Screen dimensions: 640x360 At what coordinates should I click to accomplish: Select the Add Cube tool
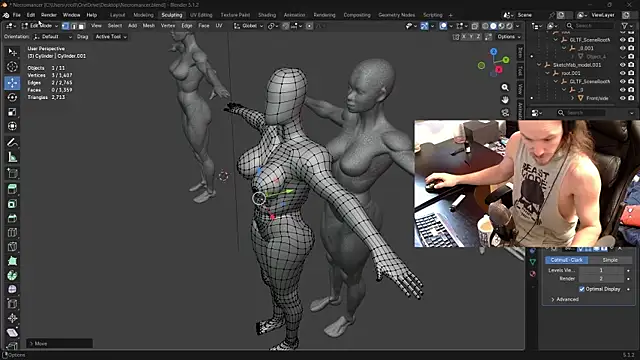click(x=12, y=173)
